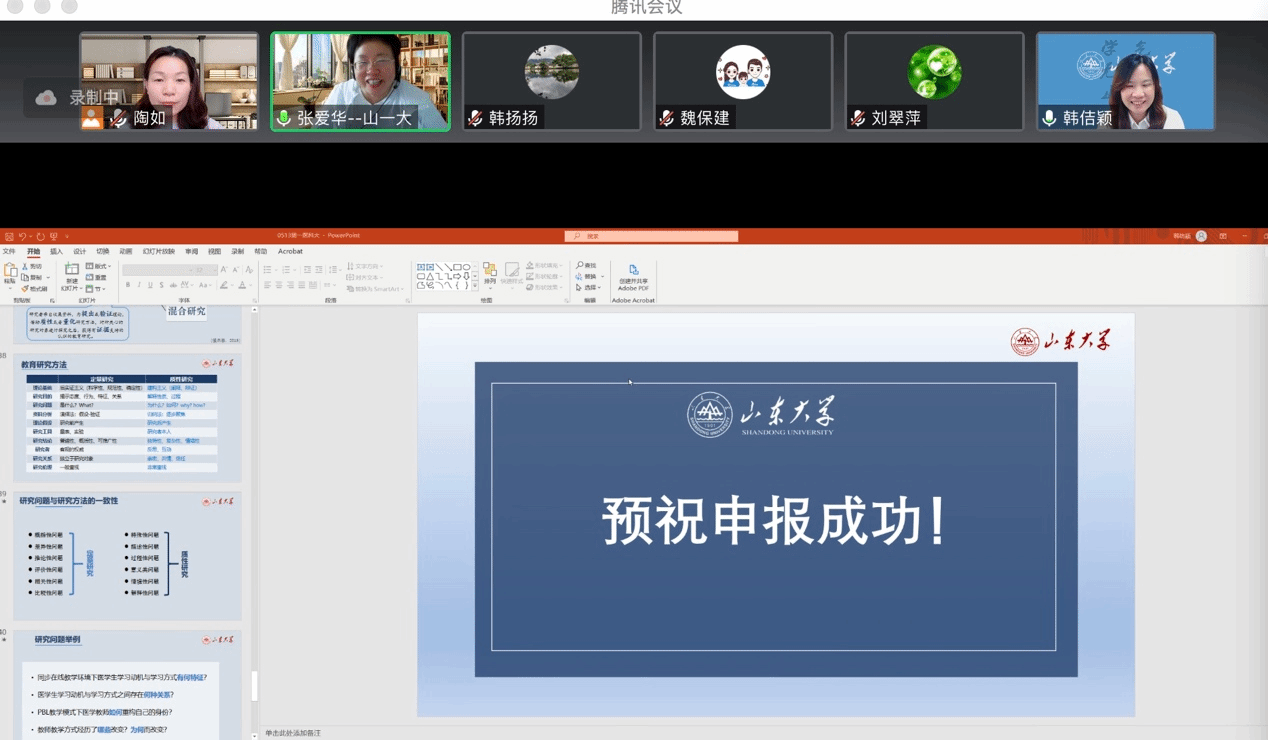Click the Replace (替换) button

[x=588, y=277]
